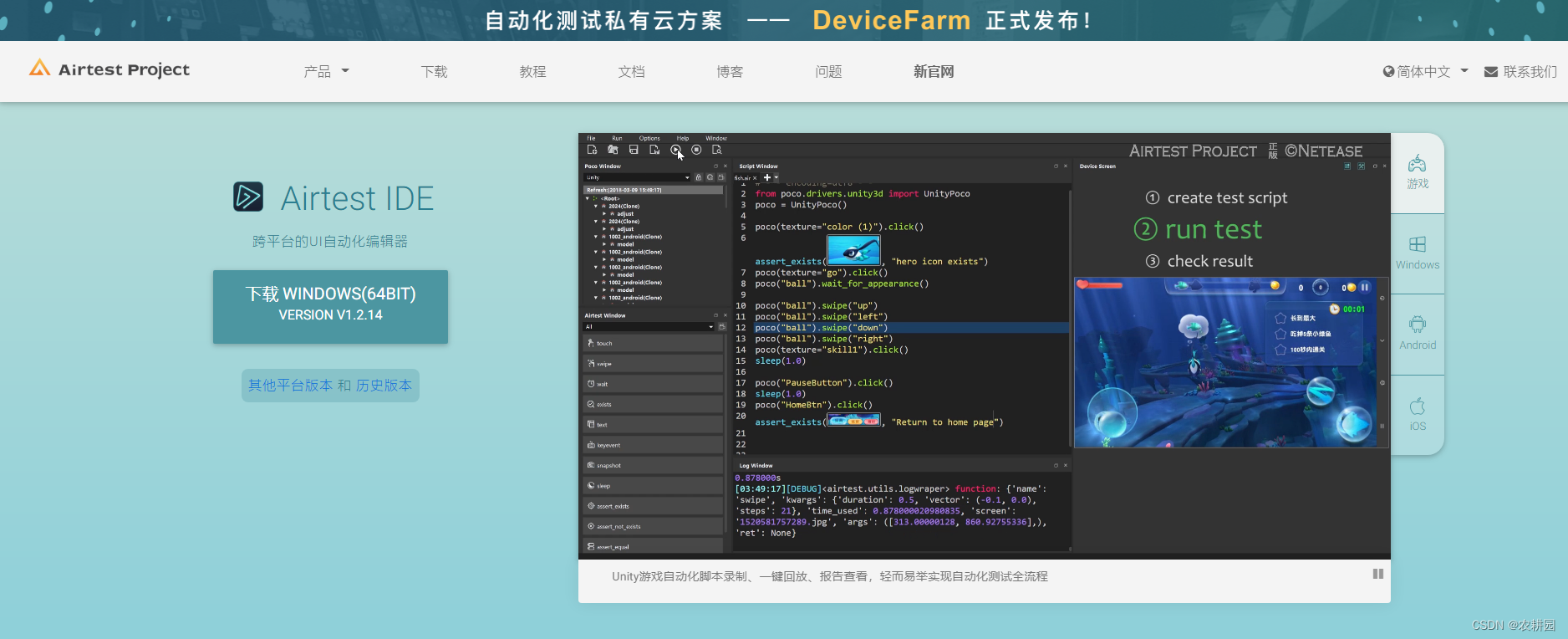
Task: Click the Open Script folder icon
Action: pyautogui.click(x=613, y=150)
